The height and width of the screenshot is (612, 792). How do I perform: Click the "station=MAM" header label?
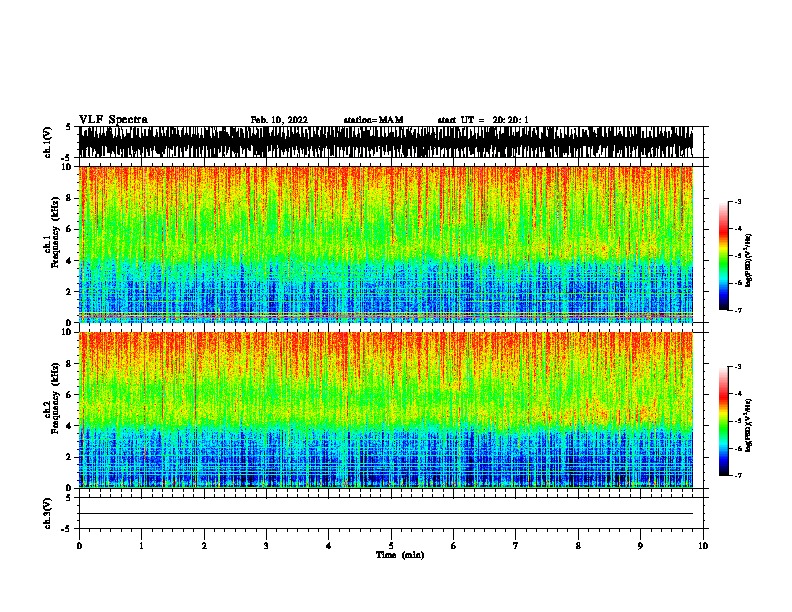click(374, 120)
